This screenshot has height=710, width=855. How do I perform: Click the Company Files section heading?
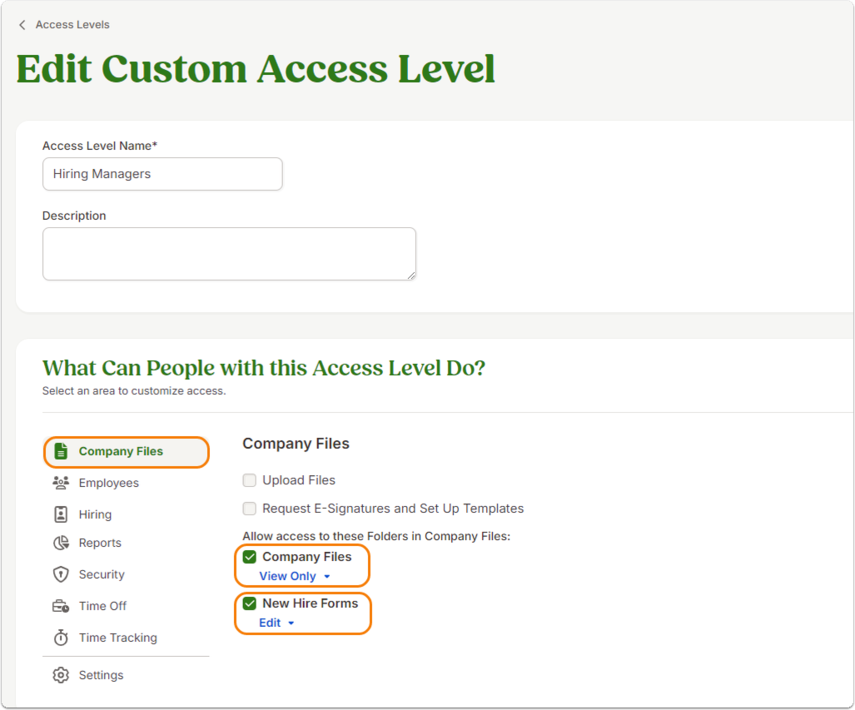click(296, 444)
